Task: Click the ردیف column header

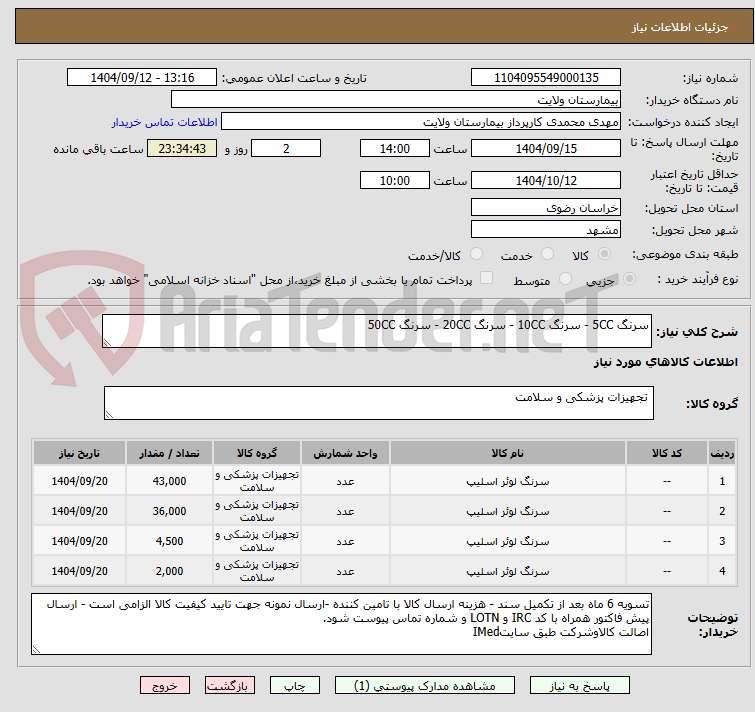Action: pos(722,453)
